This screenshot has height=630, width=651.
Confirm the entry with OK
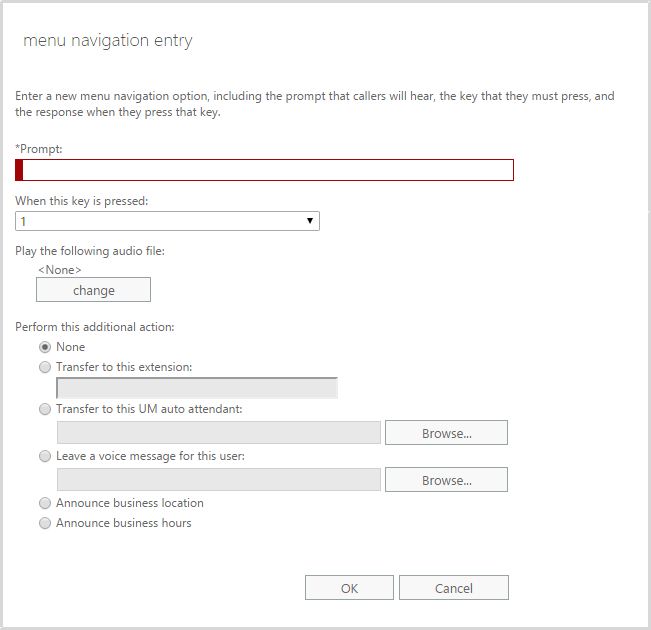[x=349, y=588]
